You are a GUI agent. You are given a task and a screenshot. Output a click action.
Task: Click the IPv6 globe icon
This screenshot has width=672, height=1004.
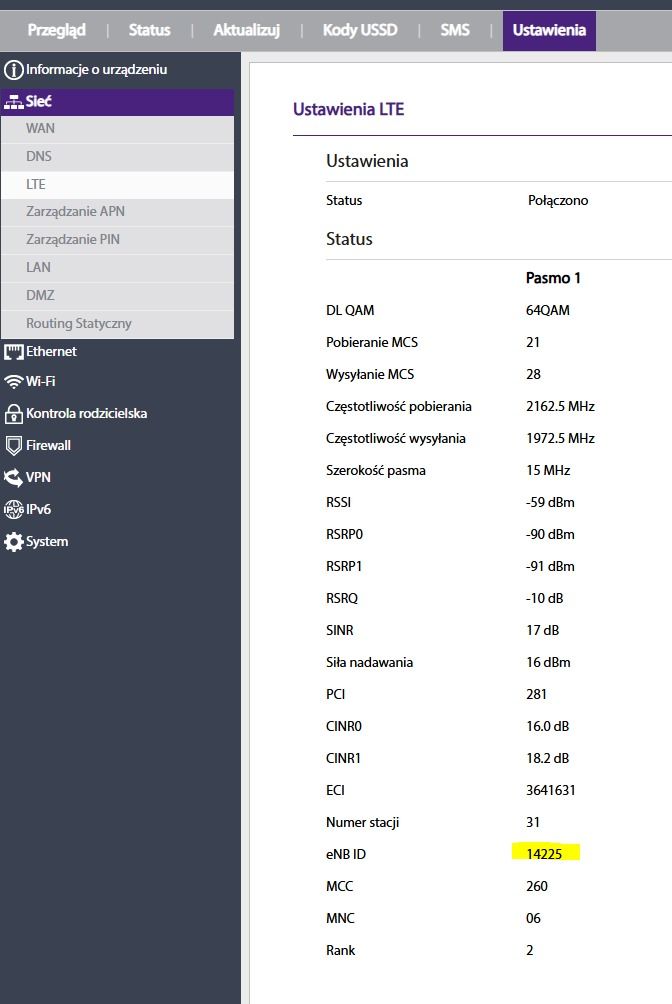coord(13,510)
